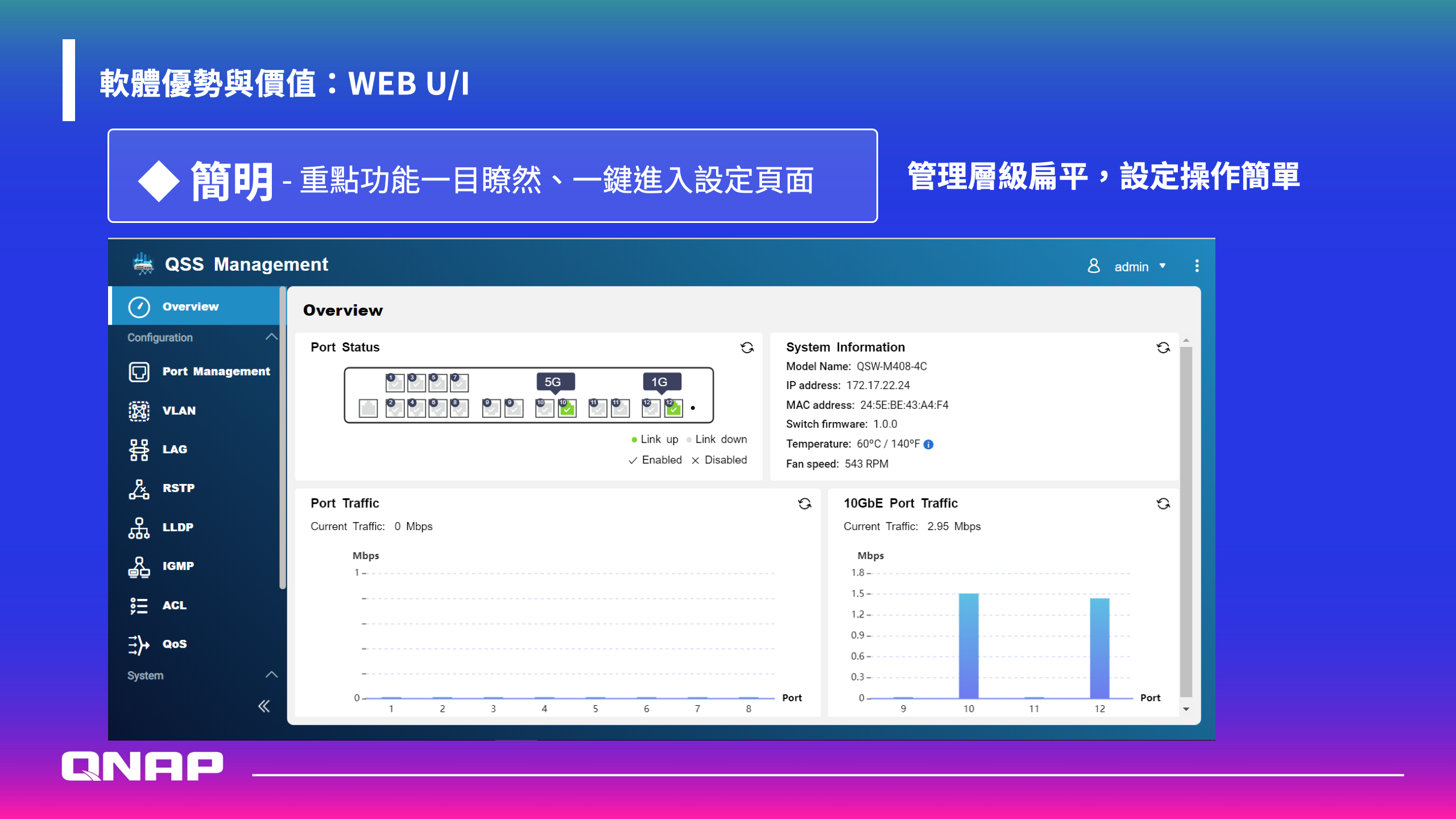Collapse the System section chevron
Screen dimensions: 1456x819
(x=271, y=675)
